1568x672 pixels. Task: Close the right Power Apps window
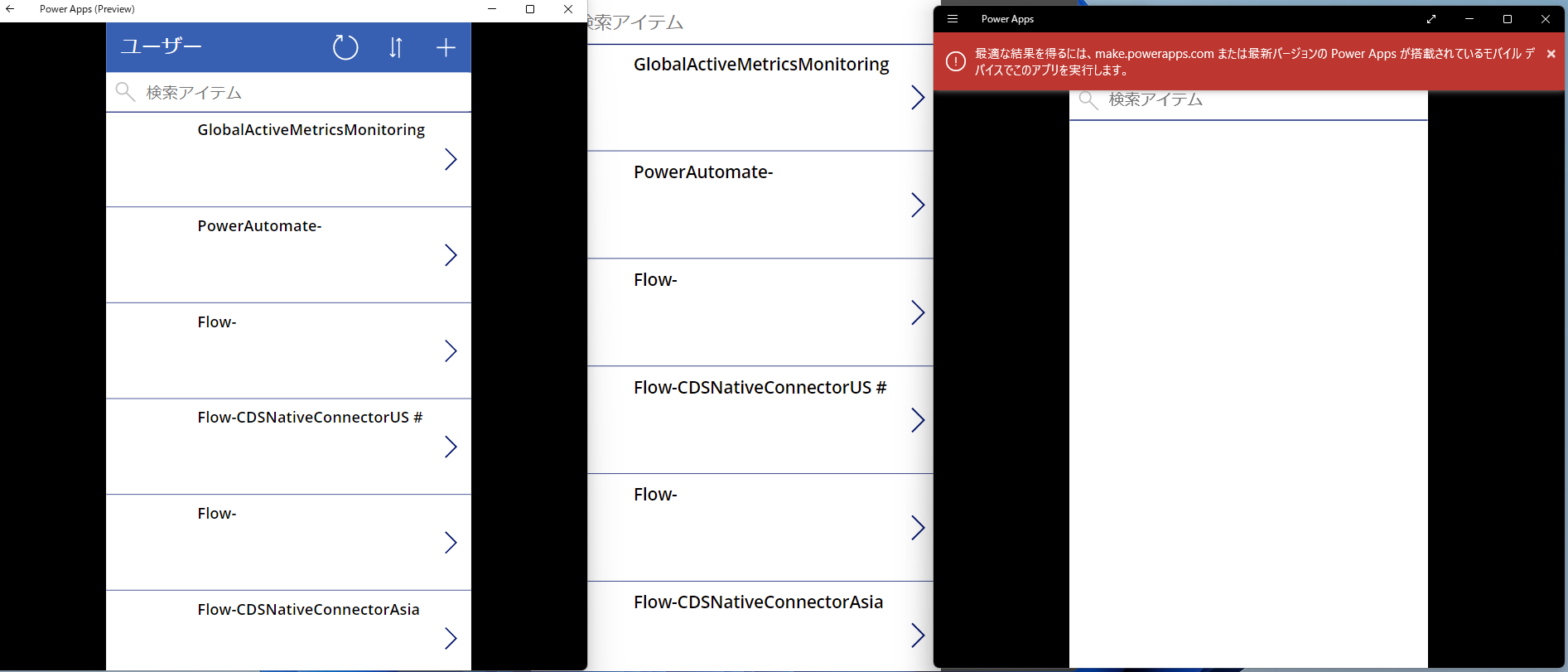[1546, 18]
